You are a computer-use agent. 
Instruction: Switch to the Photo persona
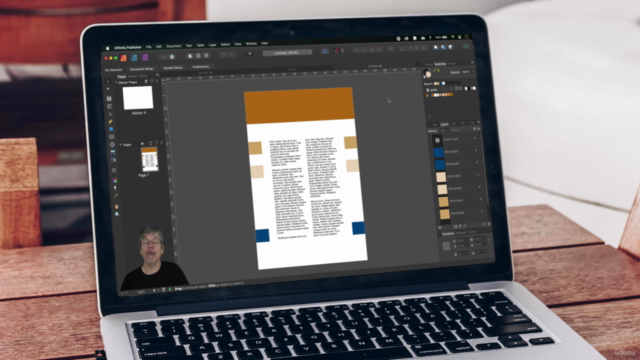point(145,57)
